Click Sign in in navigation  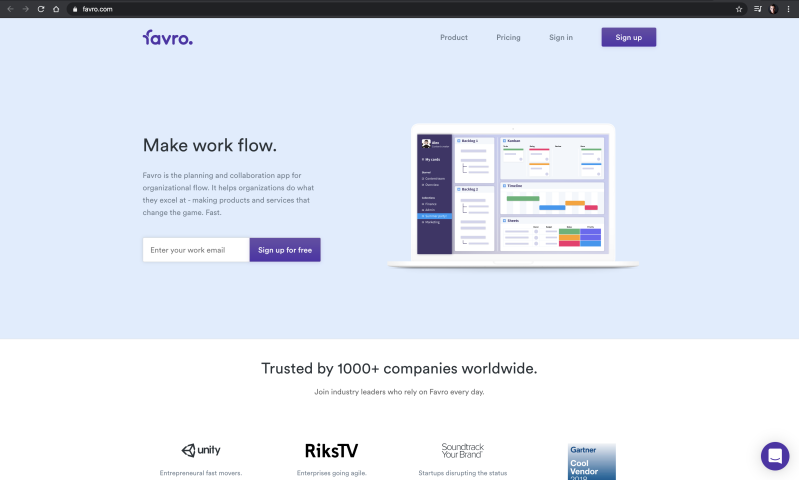tap(561, 37)
